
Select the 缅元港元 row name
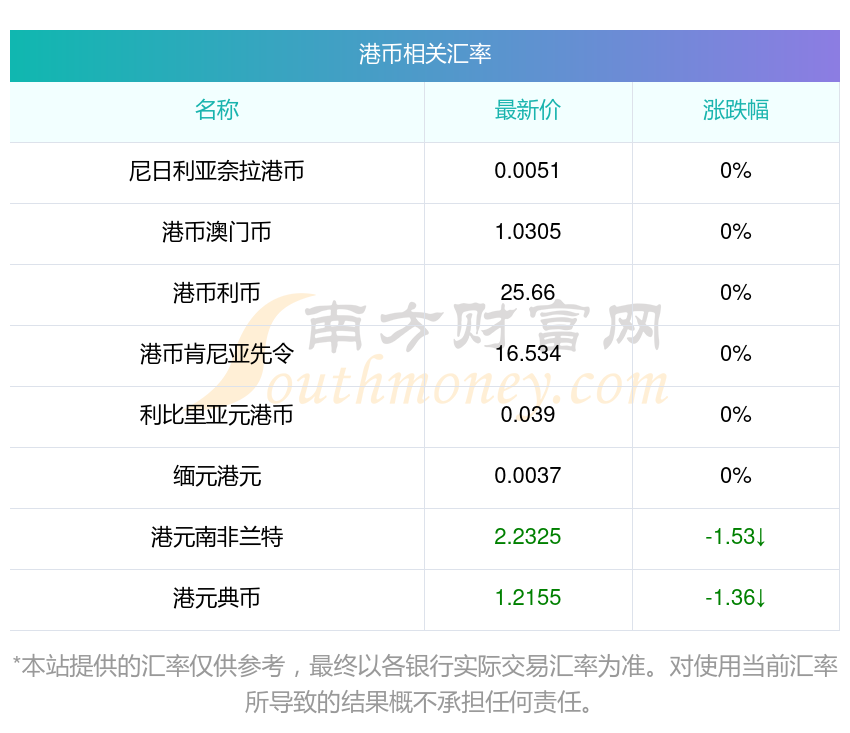click(x=217, y=476)
